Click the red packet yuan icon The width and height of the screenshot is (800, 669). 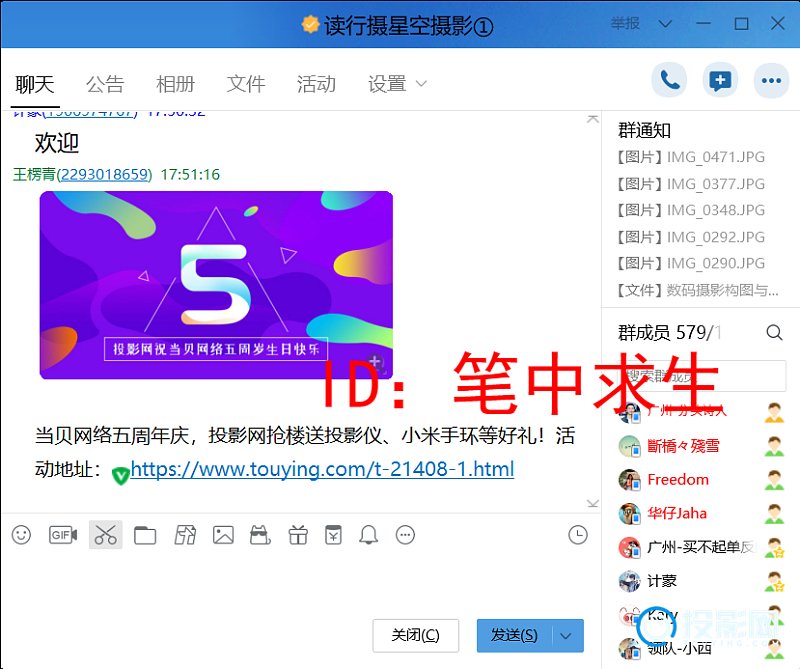coord(333,535)
